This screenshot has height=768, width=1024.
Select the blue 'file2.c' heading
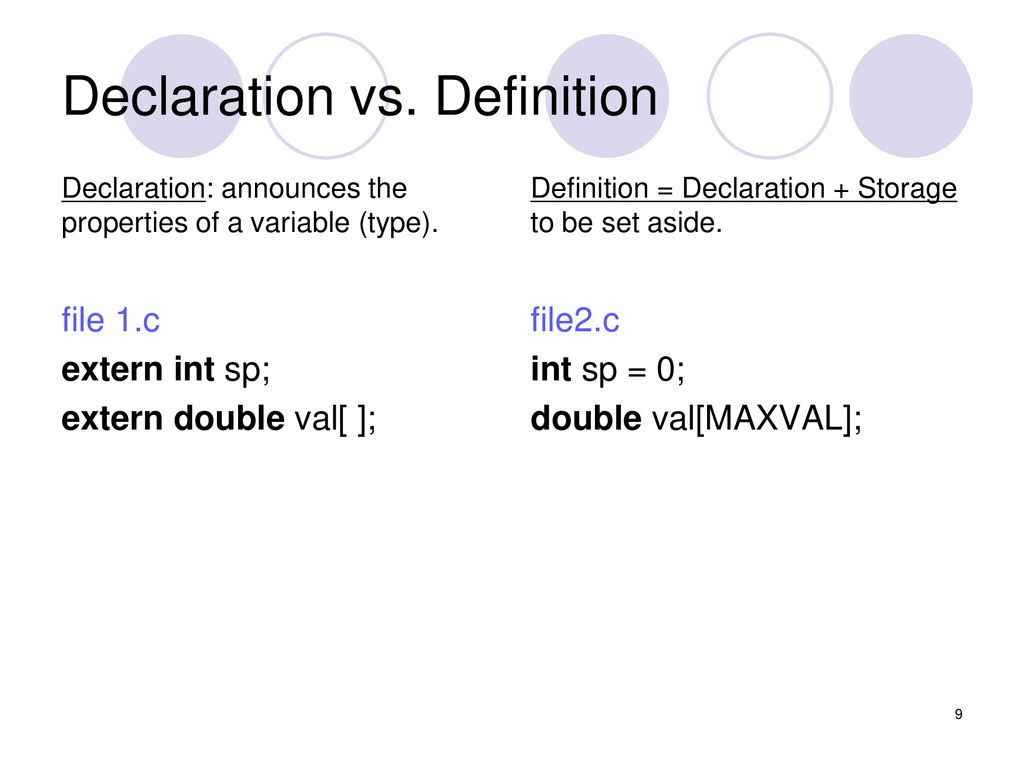click(575, 320)
